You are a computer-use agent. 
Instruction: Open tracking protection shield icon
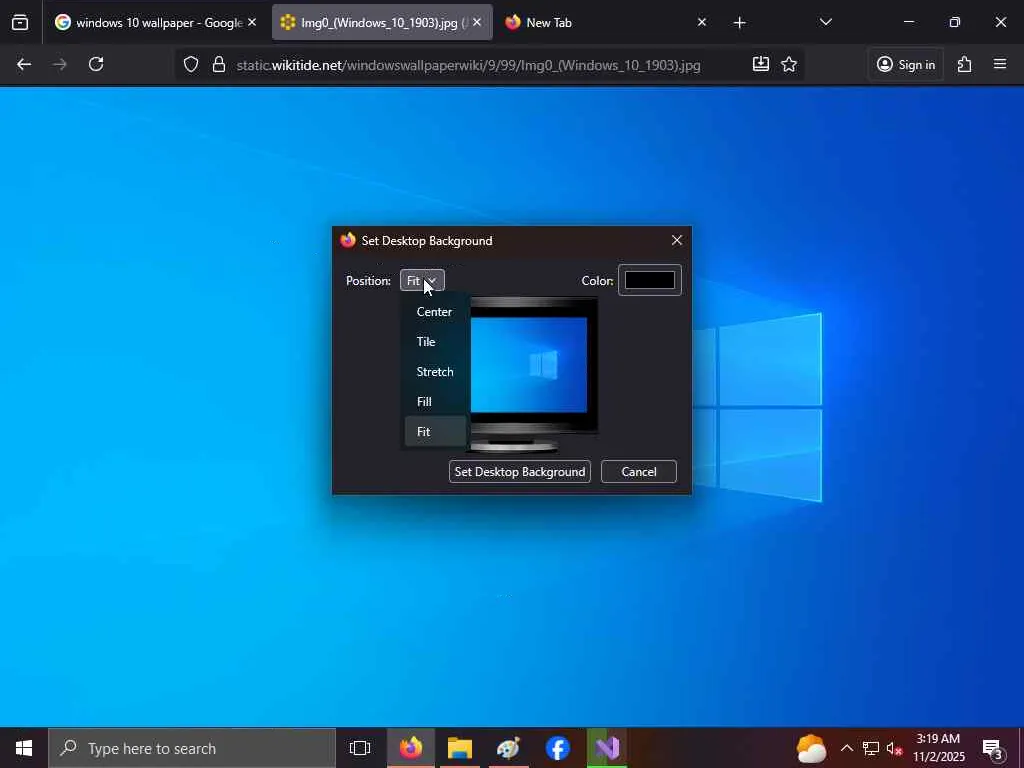click(x=191, y=65)
